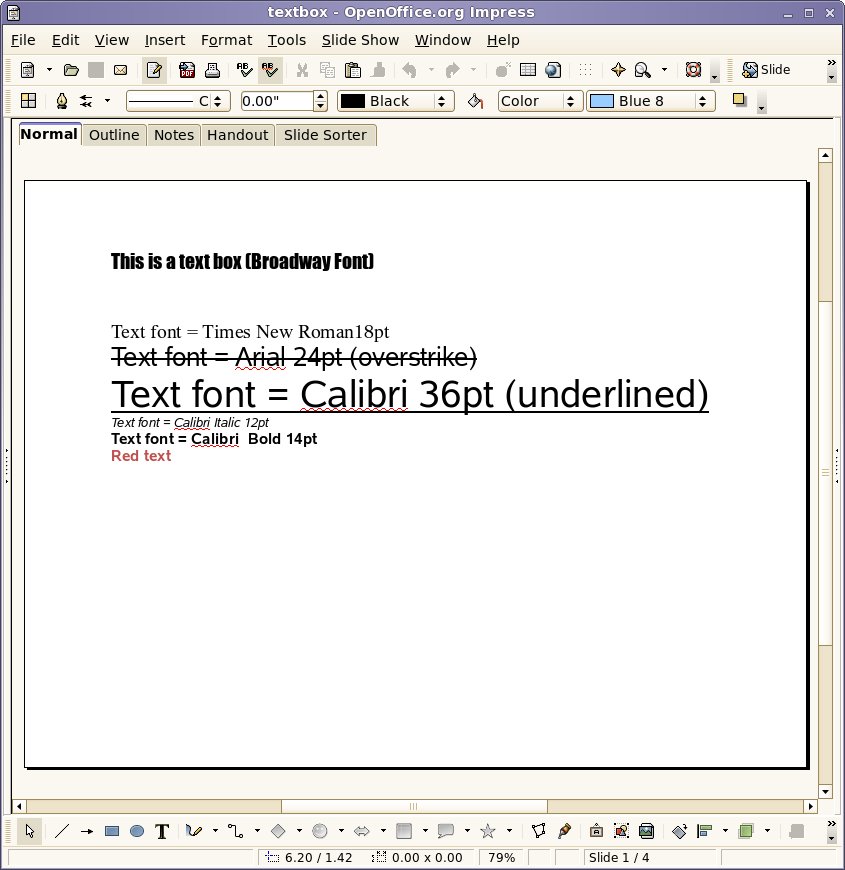The image size is (845, 870).
Task: Open the Insert menu
Action: 165,40
